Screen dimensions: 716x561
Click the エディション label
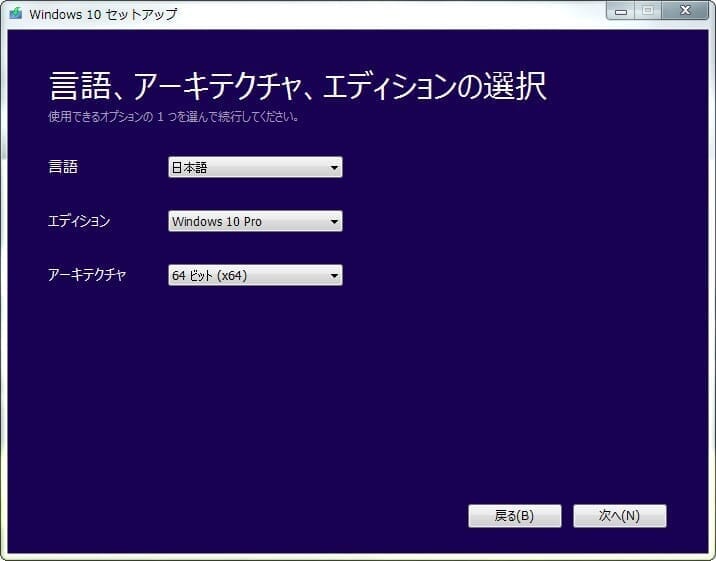79,221
